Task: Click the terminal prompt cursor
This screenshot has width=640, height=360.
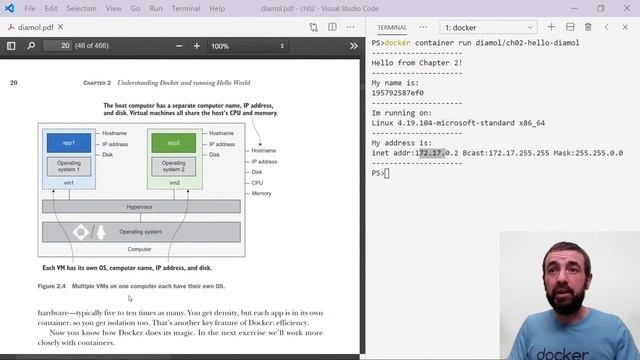Action: (387, 173)
